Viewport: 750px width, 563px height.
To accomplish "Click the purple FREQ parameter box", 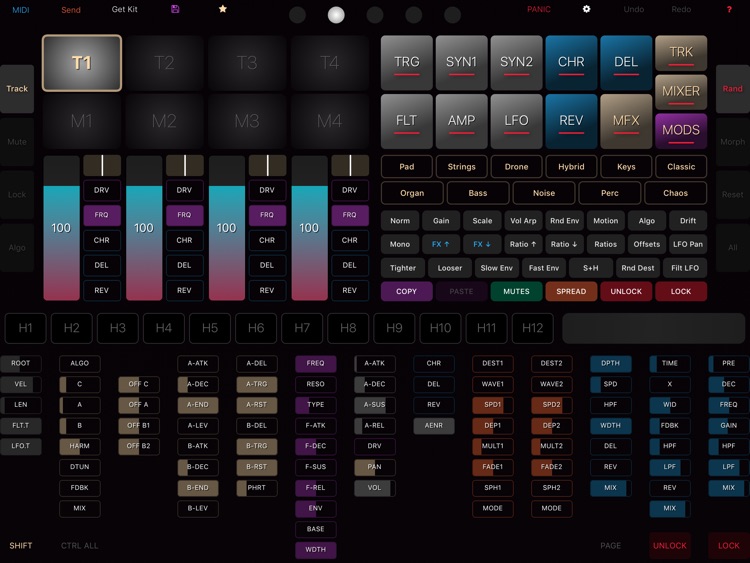I will [315, 363].
